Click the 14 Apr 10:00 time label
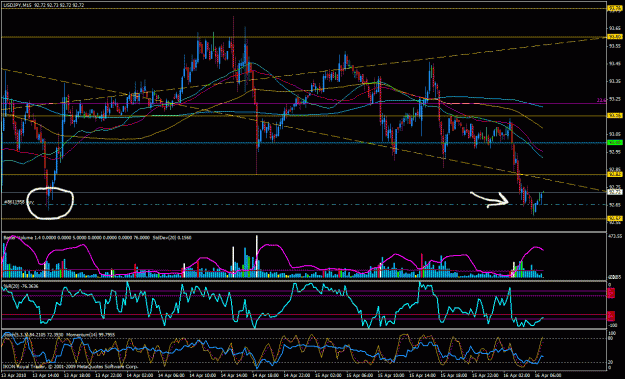 tap(202, 375)
